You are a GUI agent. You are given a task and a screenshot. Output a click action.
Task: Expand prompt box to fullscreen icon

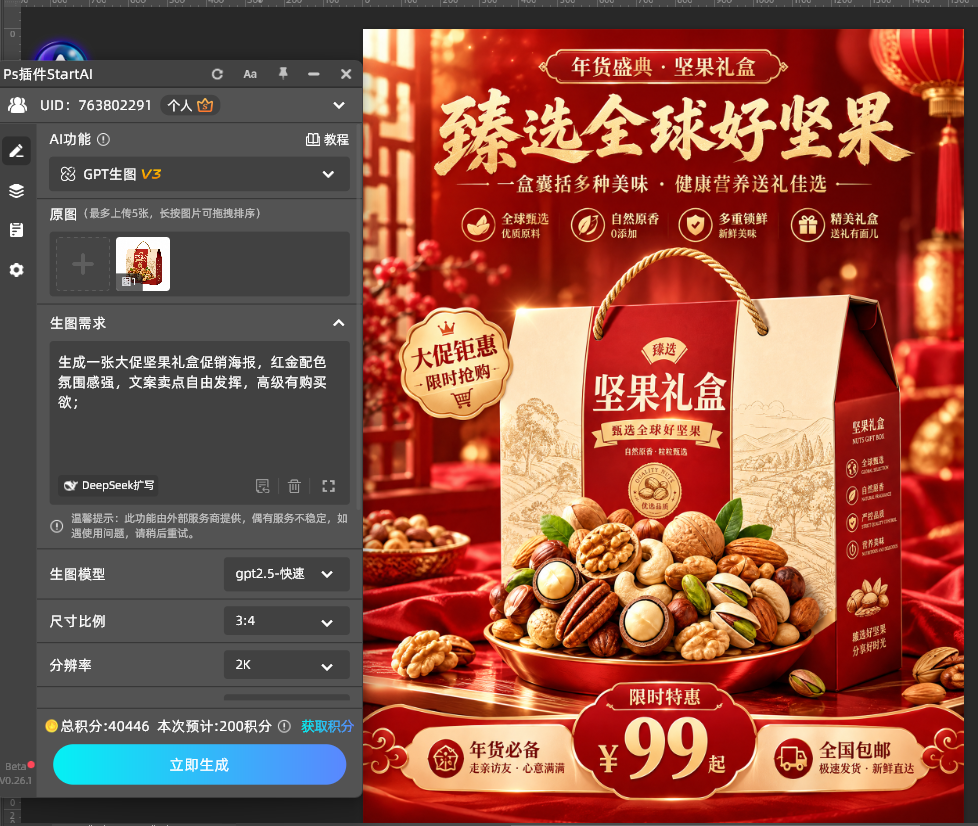click(329, 486)
